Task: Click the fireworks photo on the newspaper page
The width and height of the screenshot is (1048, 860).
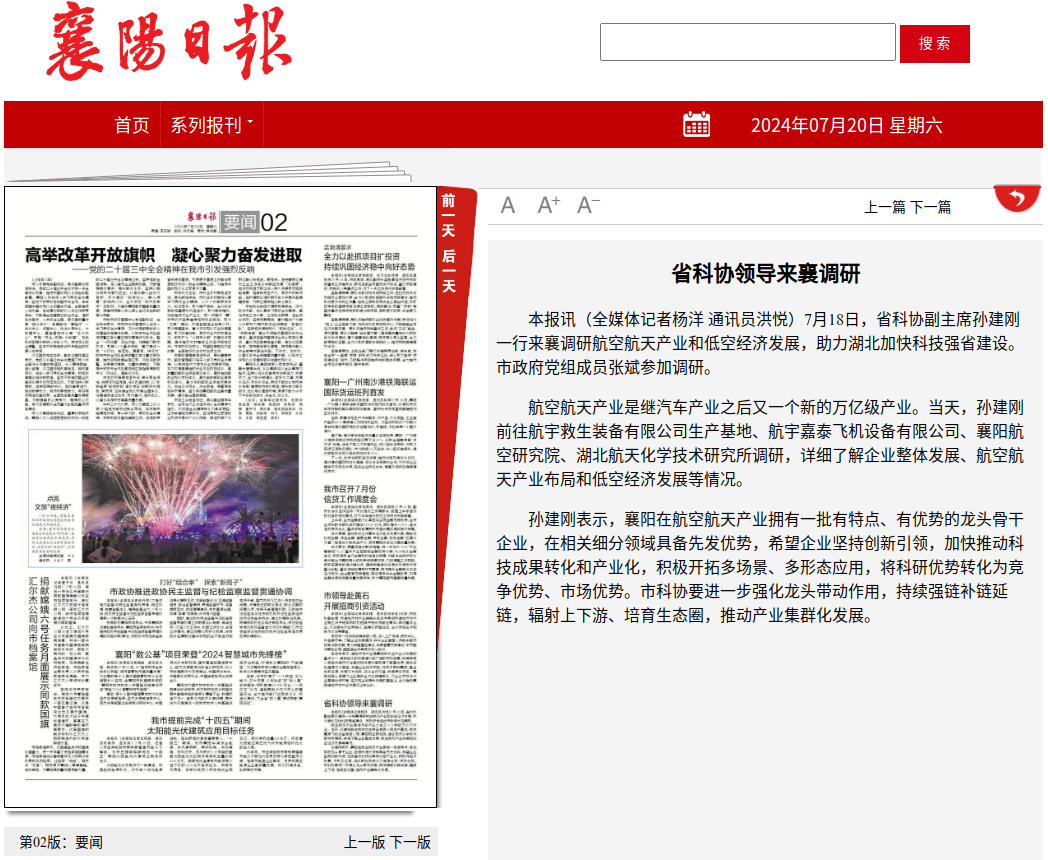Action: point(192,497)
